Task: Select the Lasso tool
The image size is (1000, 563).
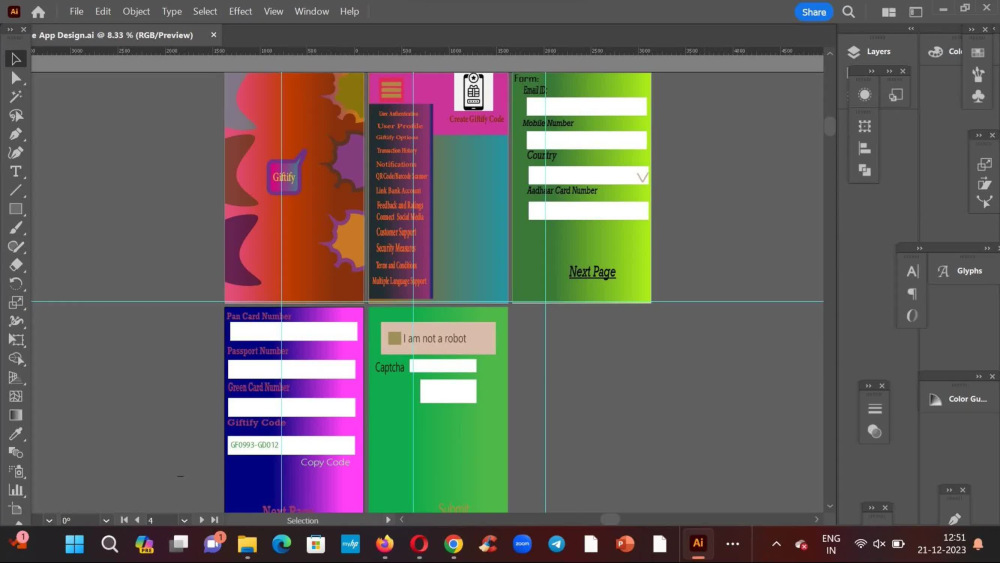Action: [x=16, y=115]
